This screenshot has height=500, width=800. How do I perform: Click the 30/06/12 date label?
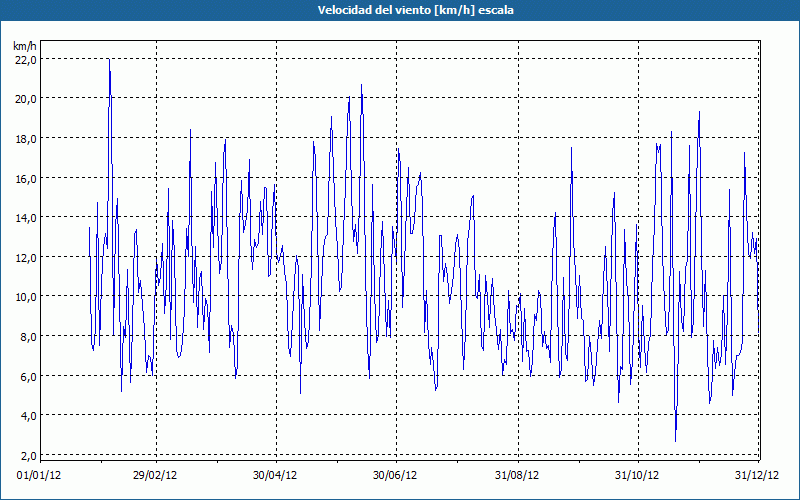point(395,475)
